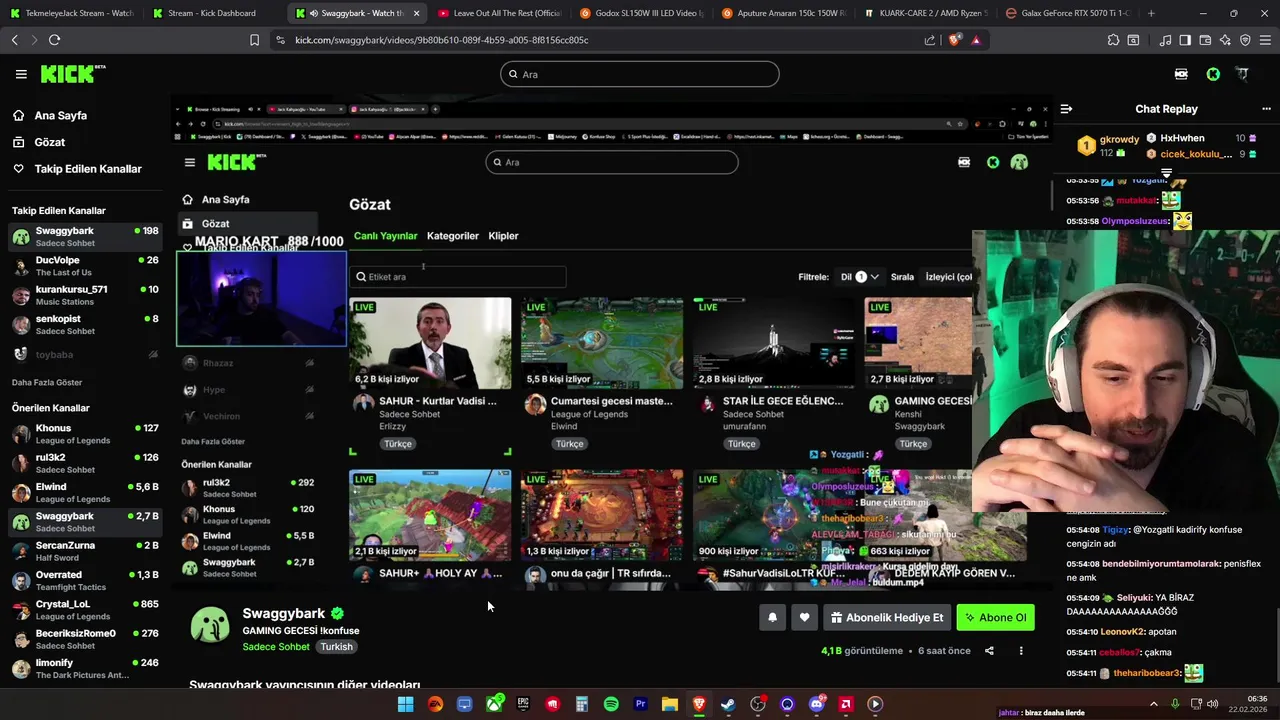Click the Sadece Sohbet category link under Swaggybark

click(276, 647)
